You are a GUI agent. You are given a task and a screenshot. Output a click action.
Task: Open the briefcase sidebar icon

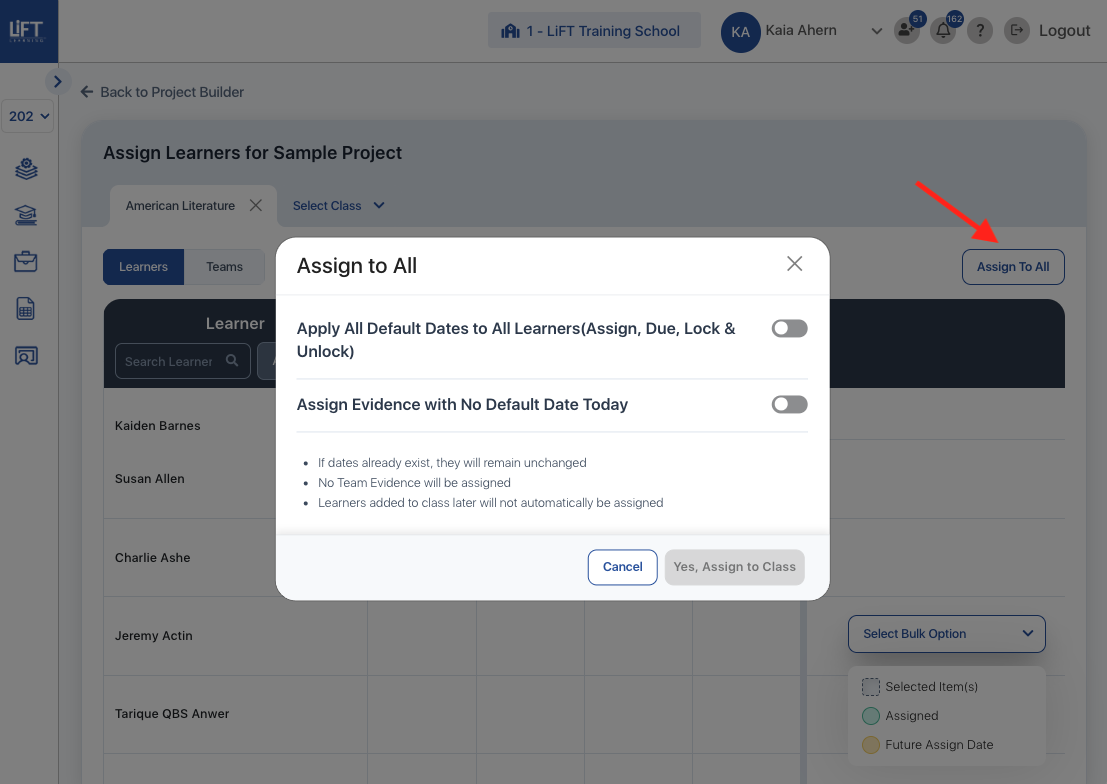pos(26,262)
